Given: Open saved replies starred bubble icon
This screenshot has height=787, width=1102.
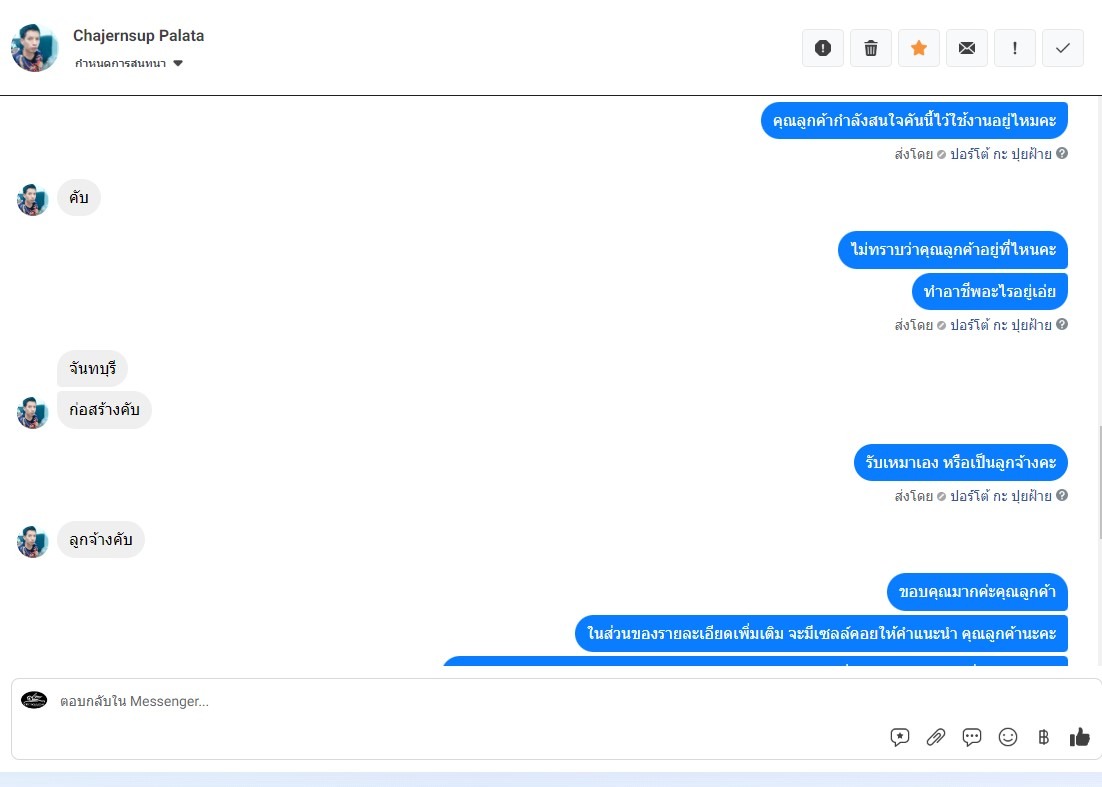Looking at the screenshot, I should pyautogui.click(x=900, y=736).
